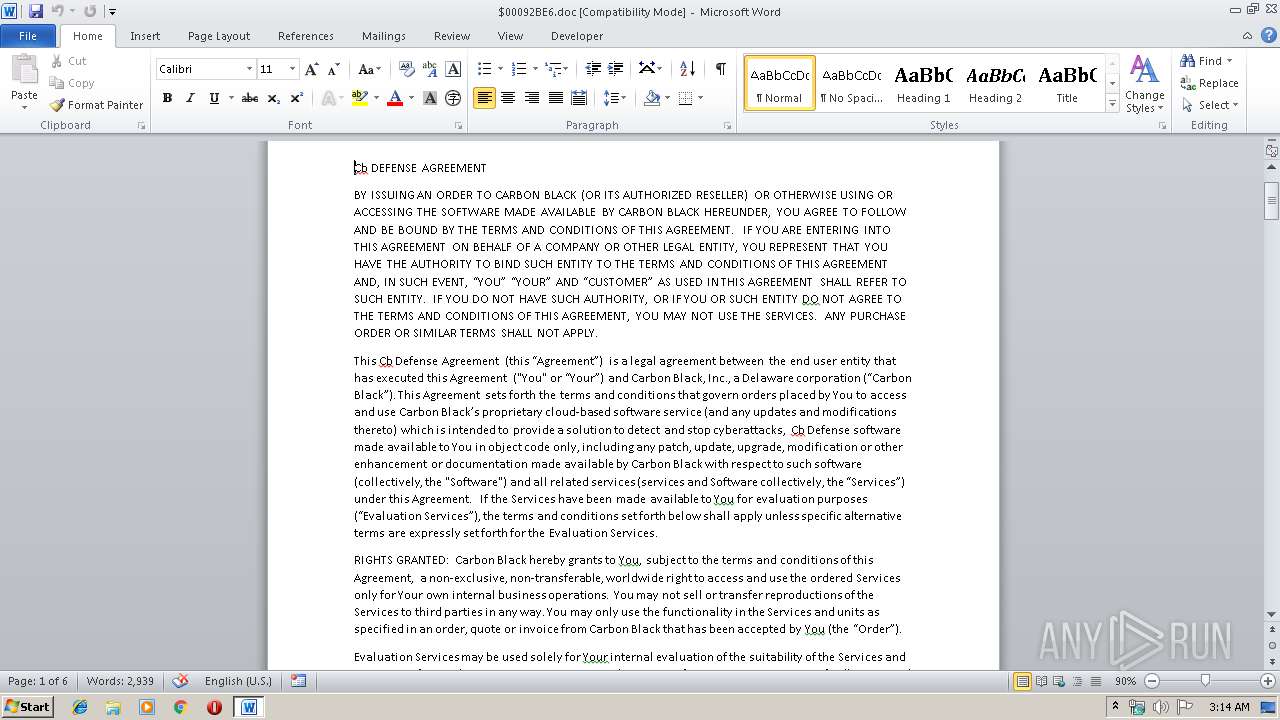Click the Shading paint bucket icon
This screenshot has width=1280, height=720.
click(x=652, y=98)
